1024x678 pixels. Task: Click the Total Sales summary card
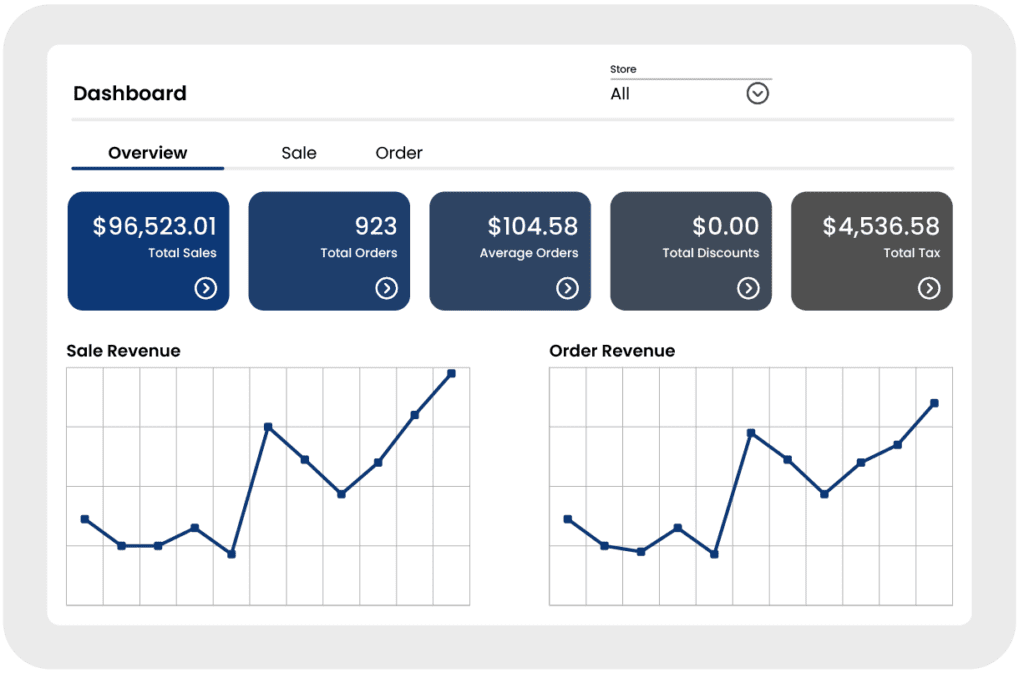[x=148, y=245]
